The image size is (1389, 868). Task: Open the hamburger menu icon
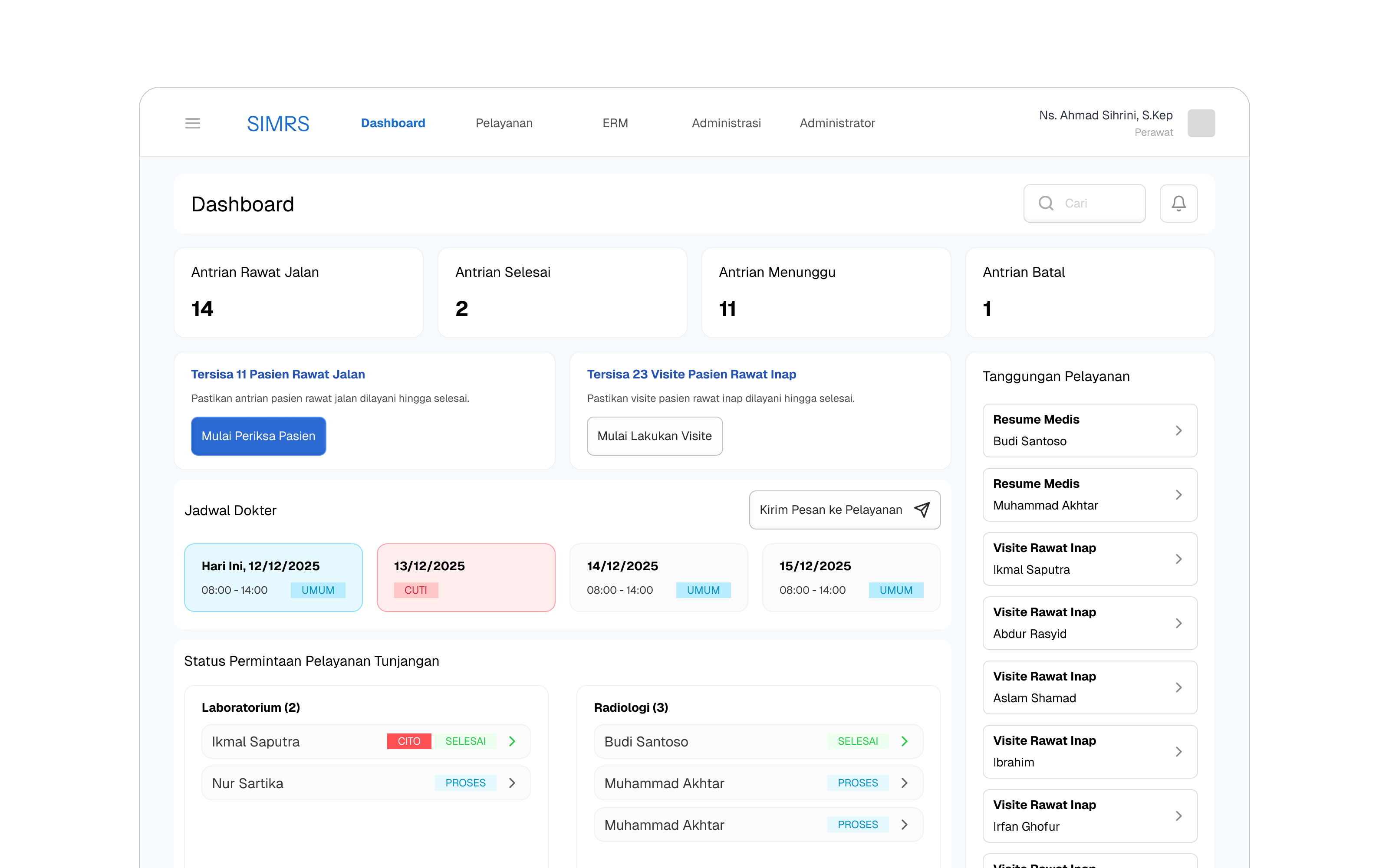click(192, 123)
